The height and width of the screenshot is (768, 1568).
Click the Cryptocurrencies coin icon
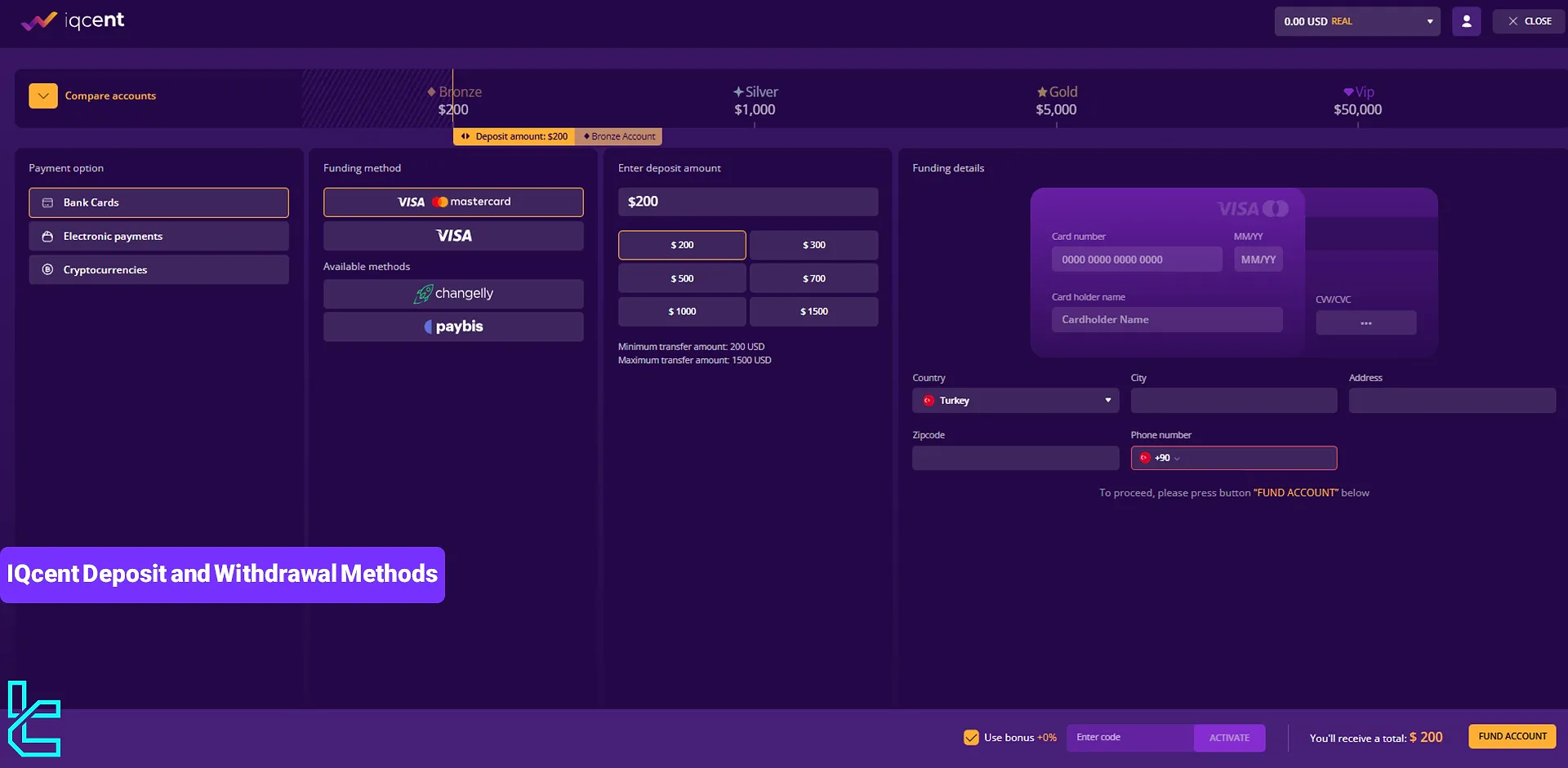tap(47, 269)
